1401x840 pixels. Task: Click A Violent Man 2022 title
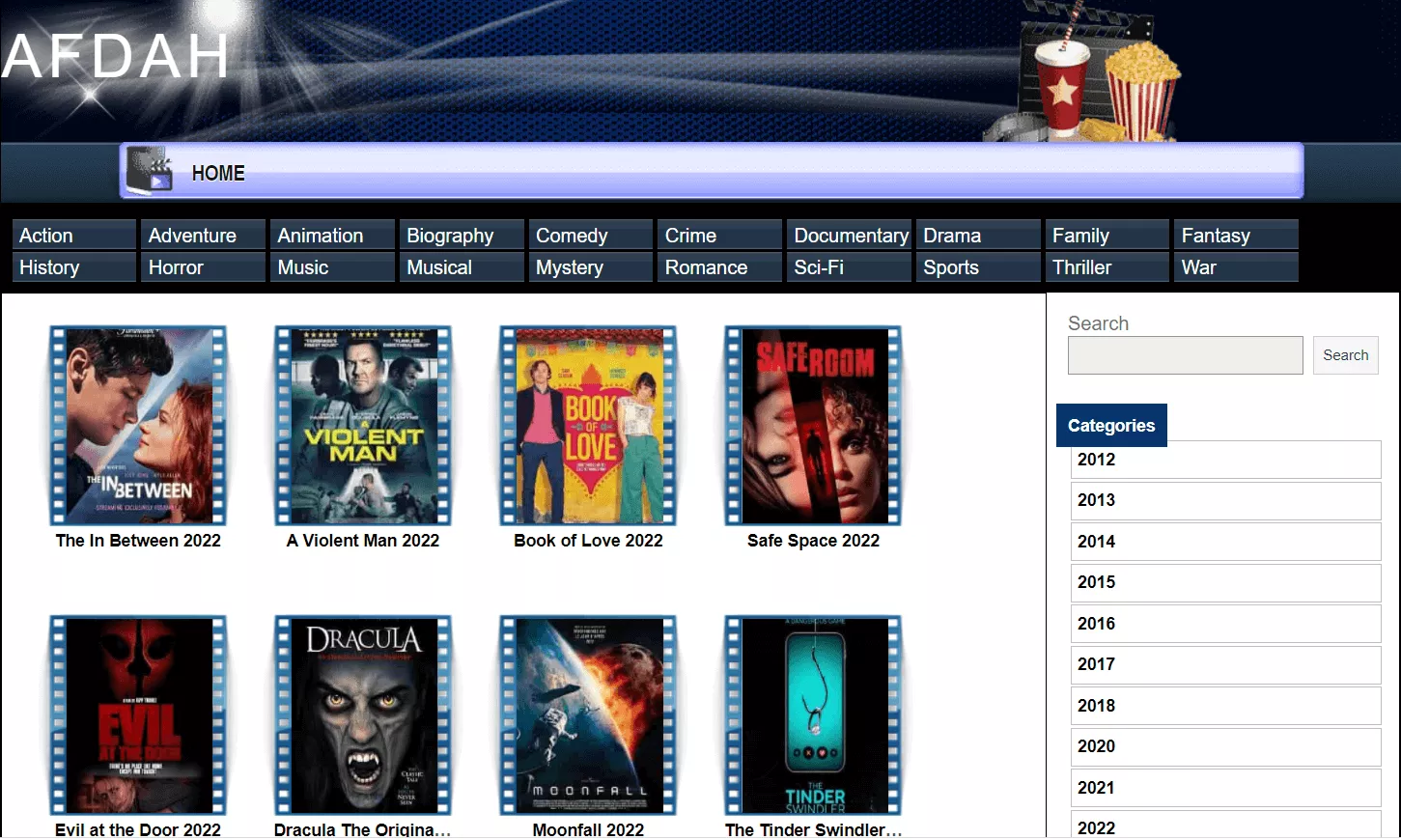tap(363, 541)
